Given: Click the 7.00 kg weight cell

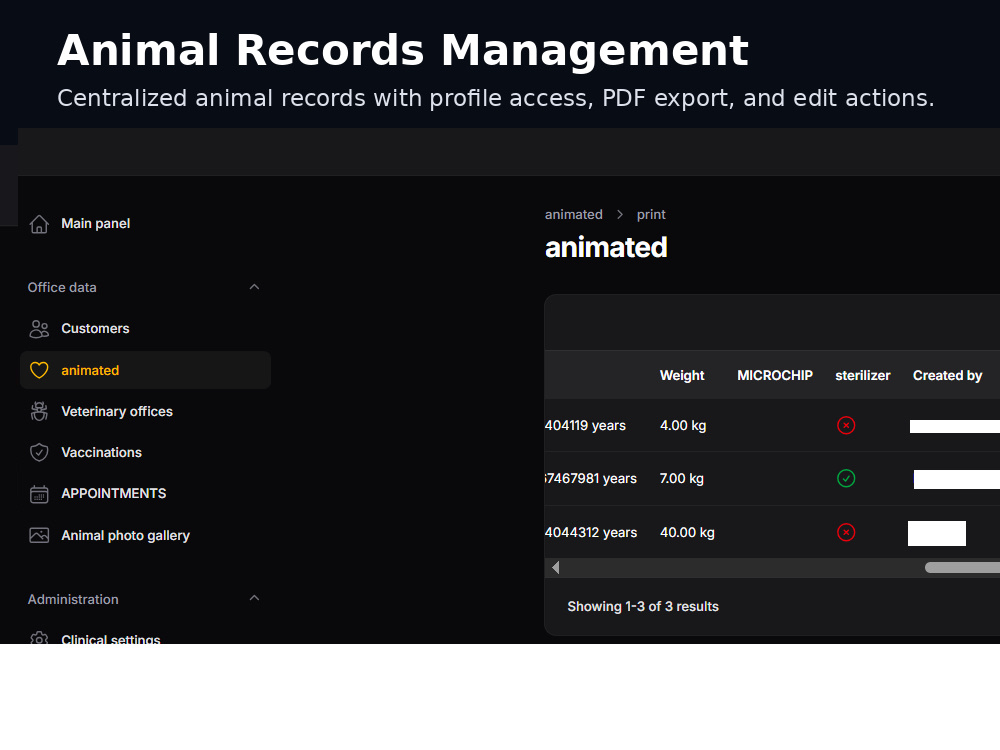Looking at the screenshot, I should pos(682,478).
